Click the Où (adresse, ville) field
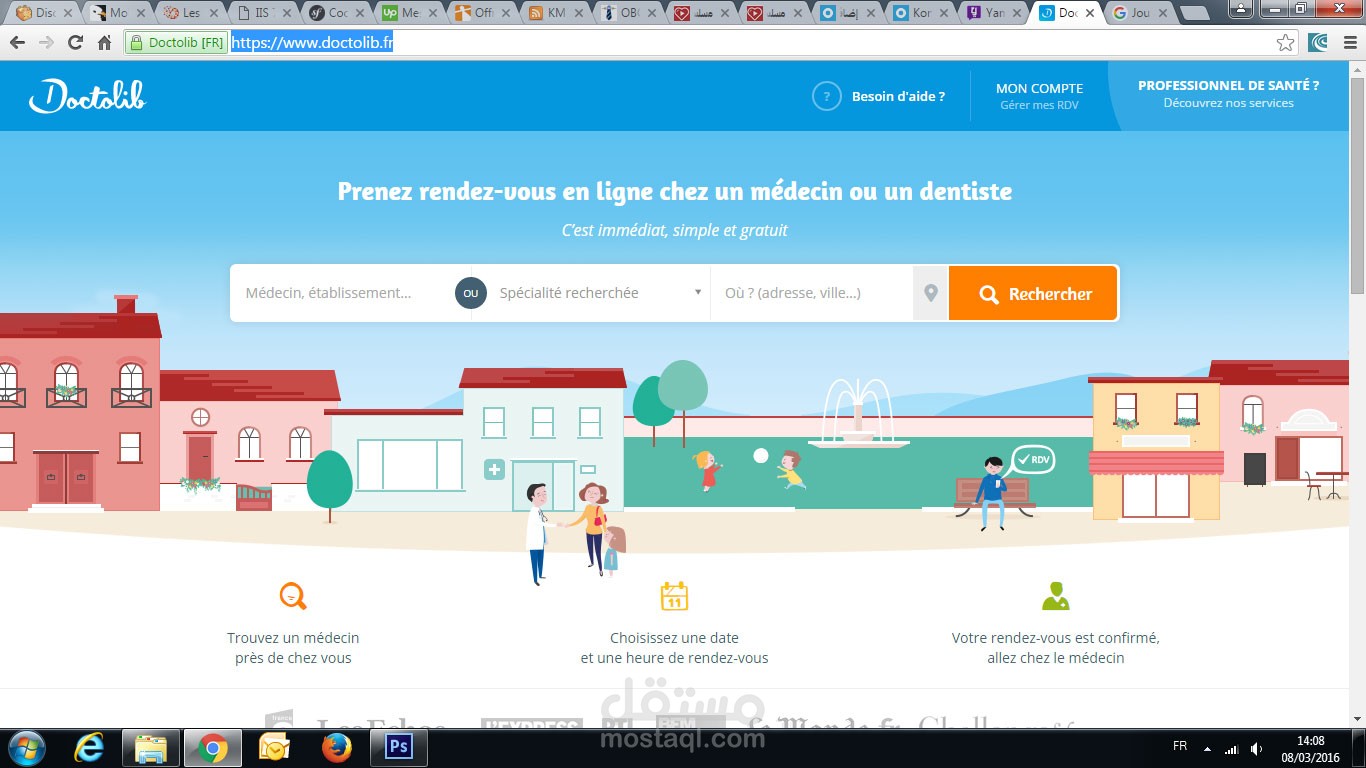This screenshot has height=768, width=1366. pos(812,293)
